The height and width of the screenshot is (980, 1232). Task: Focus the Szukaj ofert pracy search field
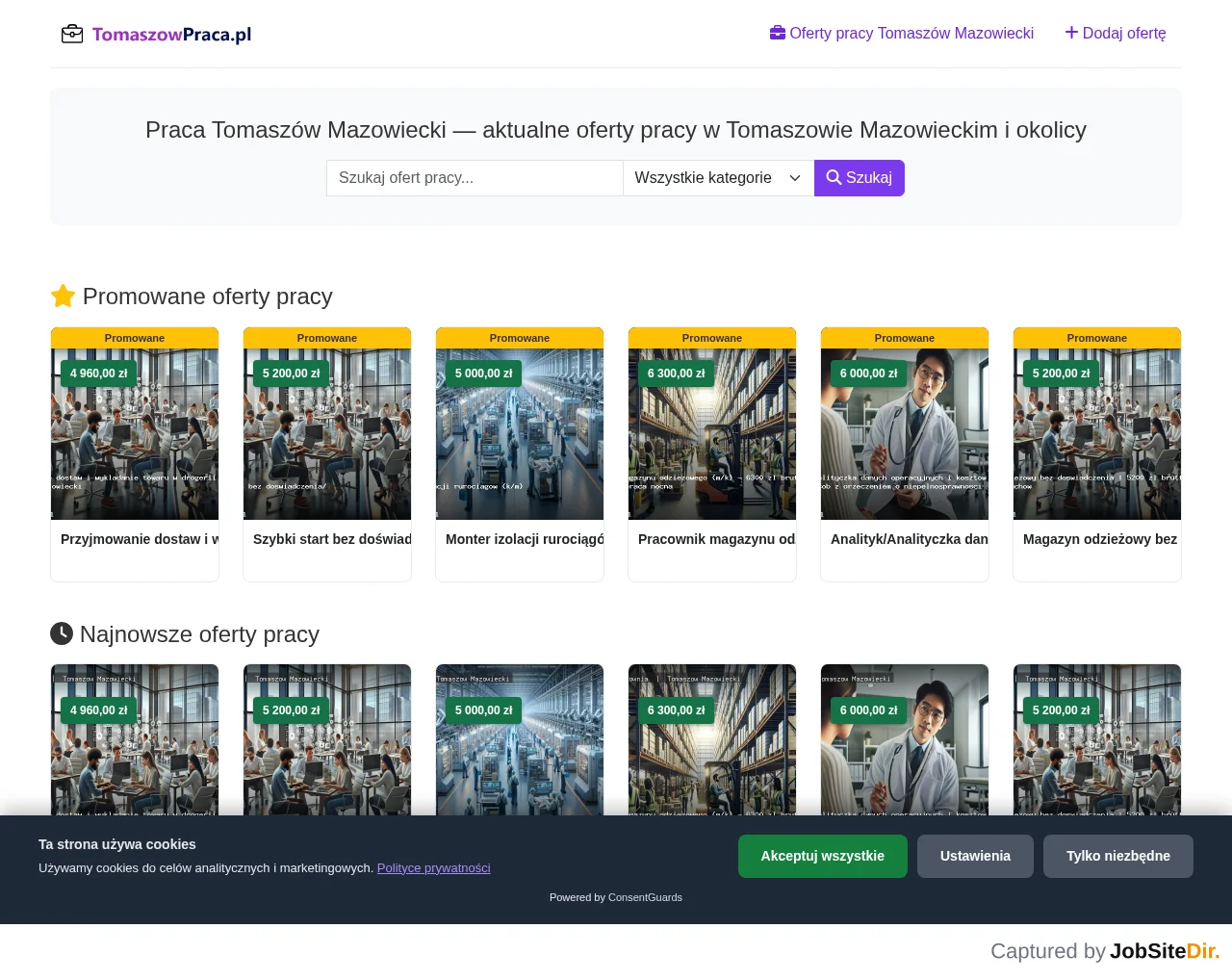(475, 178)
